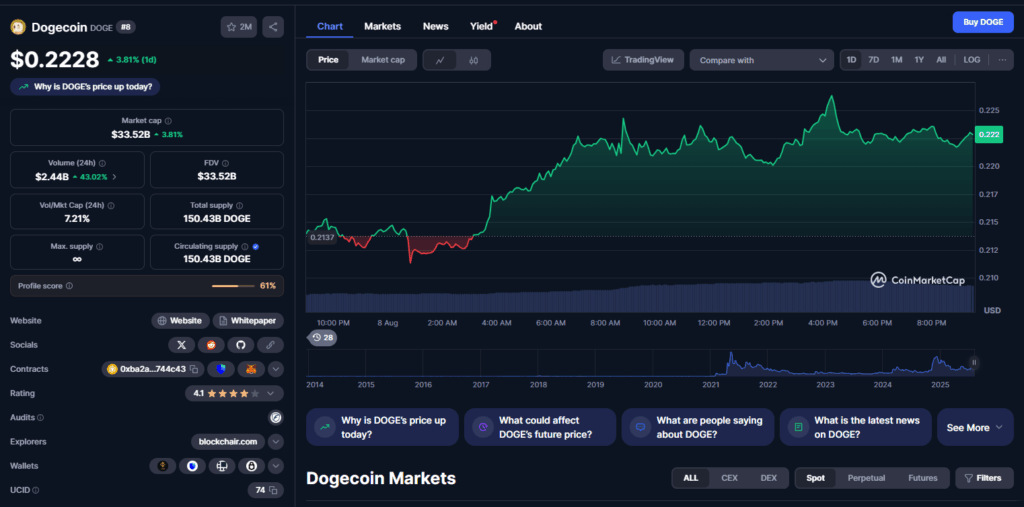The image size is (1024, 507).
Task: Click the pause icon on the history range bar
Action: 974,362
